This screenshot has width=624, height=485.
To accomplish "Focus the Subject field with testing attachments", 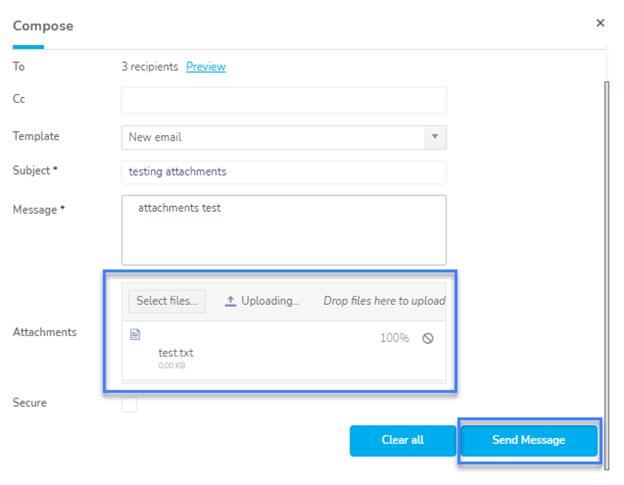I will tap(284, 172).
